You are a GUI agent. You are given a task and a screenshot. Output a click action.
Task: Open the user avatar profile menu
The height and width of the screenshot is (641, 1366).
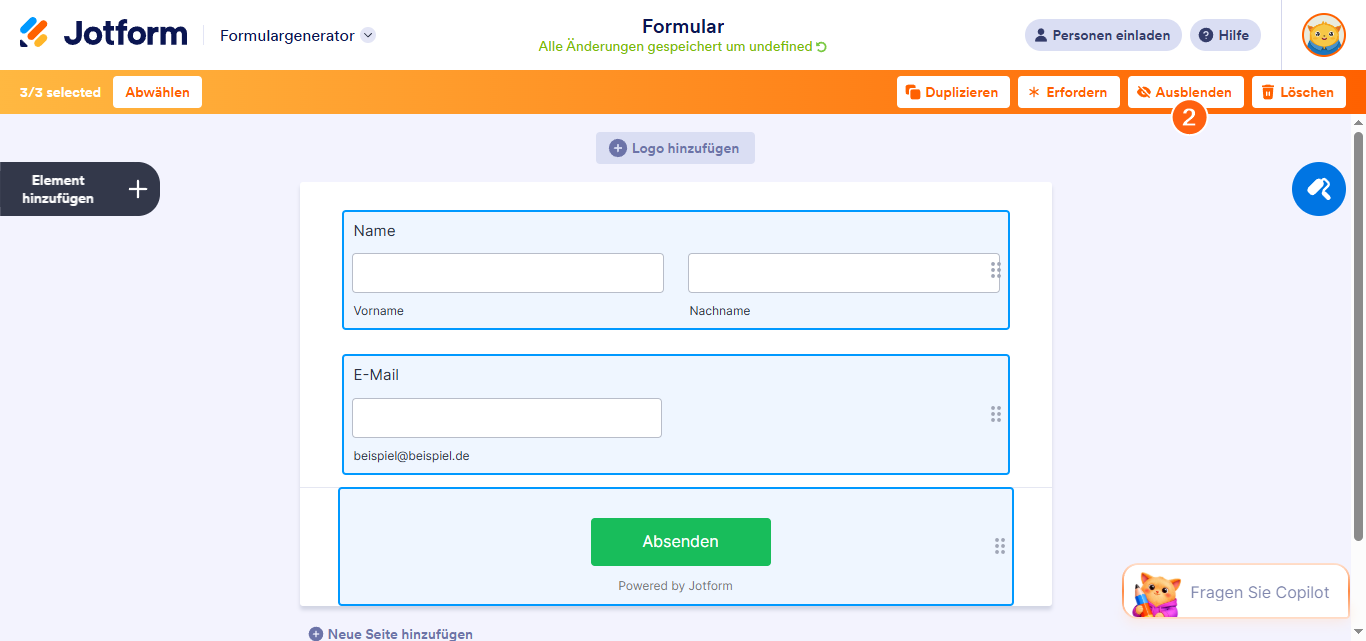pyautogui.click(x=1323, y=35)
